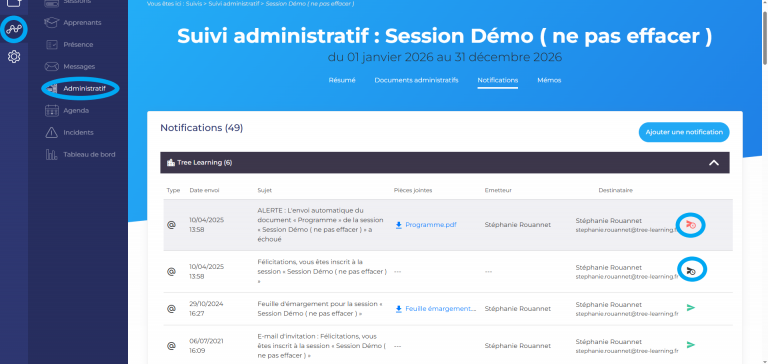Open Apprenants in the sidebar
This screenshot has height=364, width=768.
click(x=82, y=23)
